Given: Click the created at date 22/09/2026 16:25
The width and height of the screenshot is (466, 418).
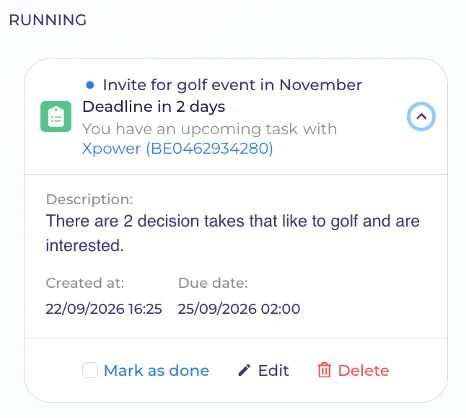Looking at the screenshot, I should coord(104,309).
